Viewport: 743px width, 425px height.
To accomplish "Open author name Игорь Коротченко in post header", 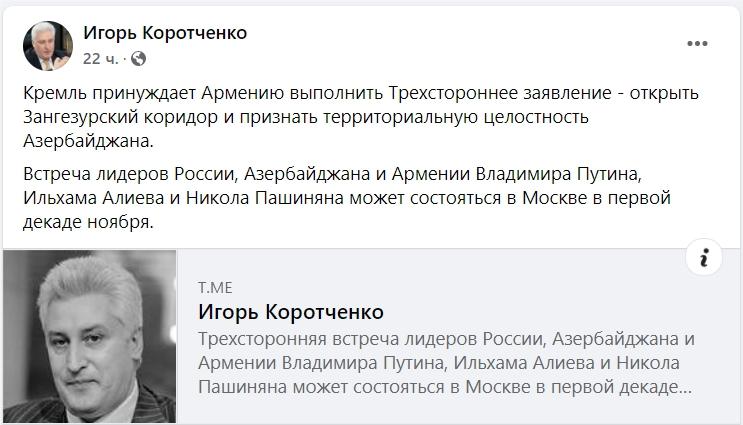I will pos(165,33).
